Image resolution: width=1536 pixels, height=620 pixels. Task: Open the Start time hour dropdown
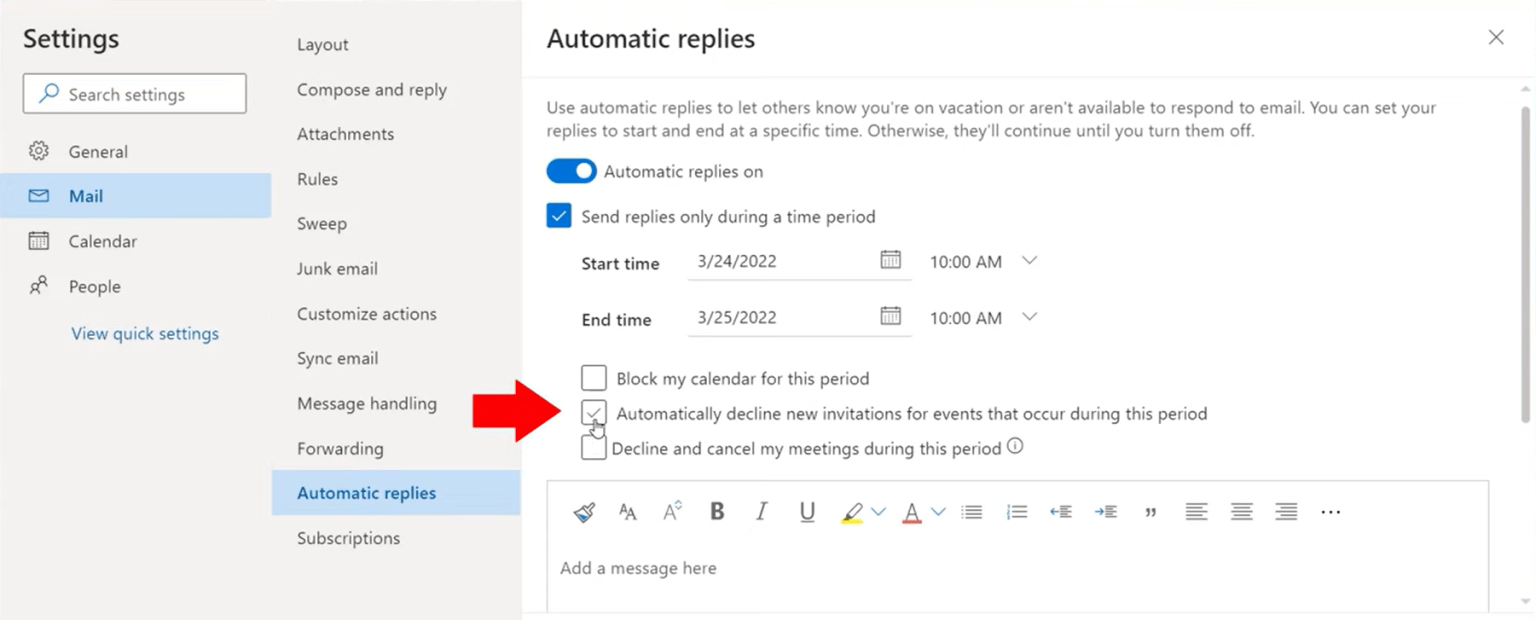point(1029,261)
